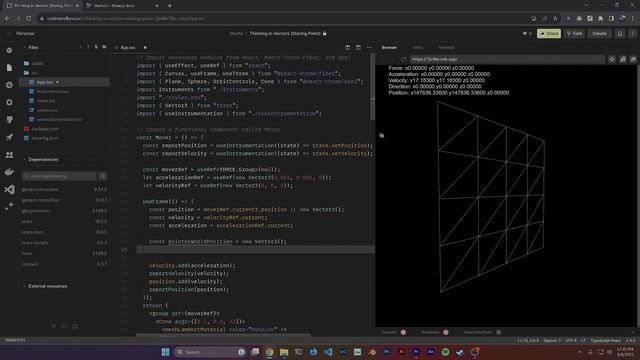Viewport: 640px width, 360px height.
Task: Open the sparkle AI icon in sidebar
Action: click(9, 207)
